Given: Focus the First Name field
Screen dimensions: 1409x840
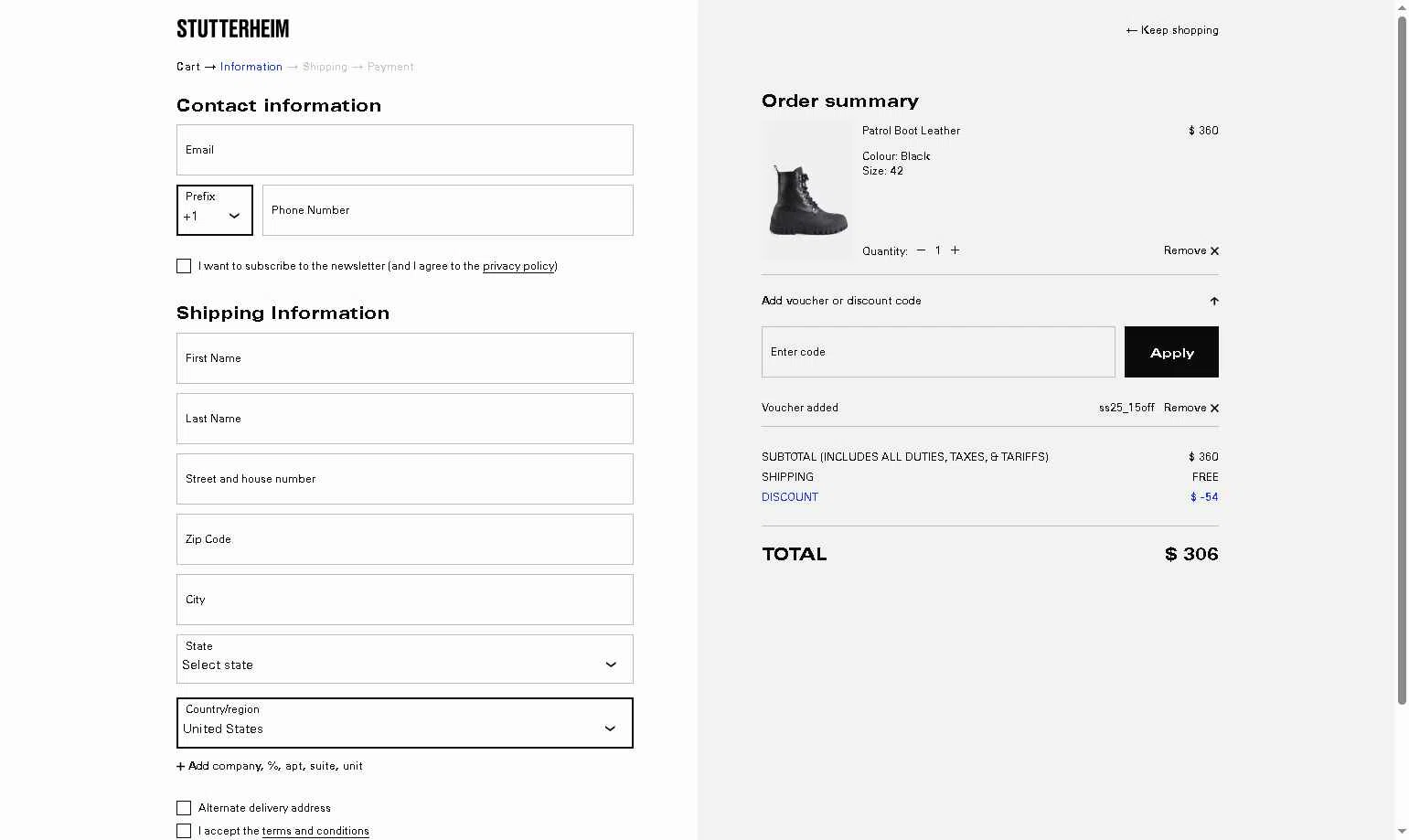Looking at the screenshot, I should [x=405, y=358].
